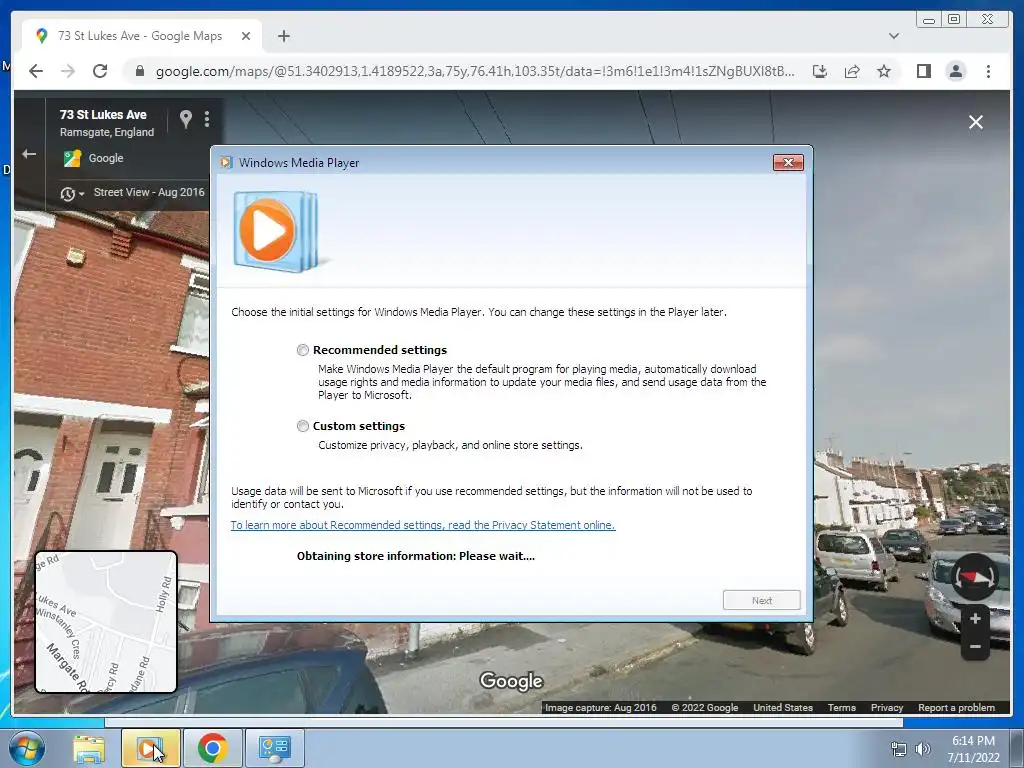The image size is (1024, 768).
Task: Open the mini map thumbnail
Action: point(106,622)
